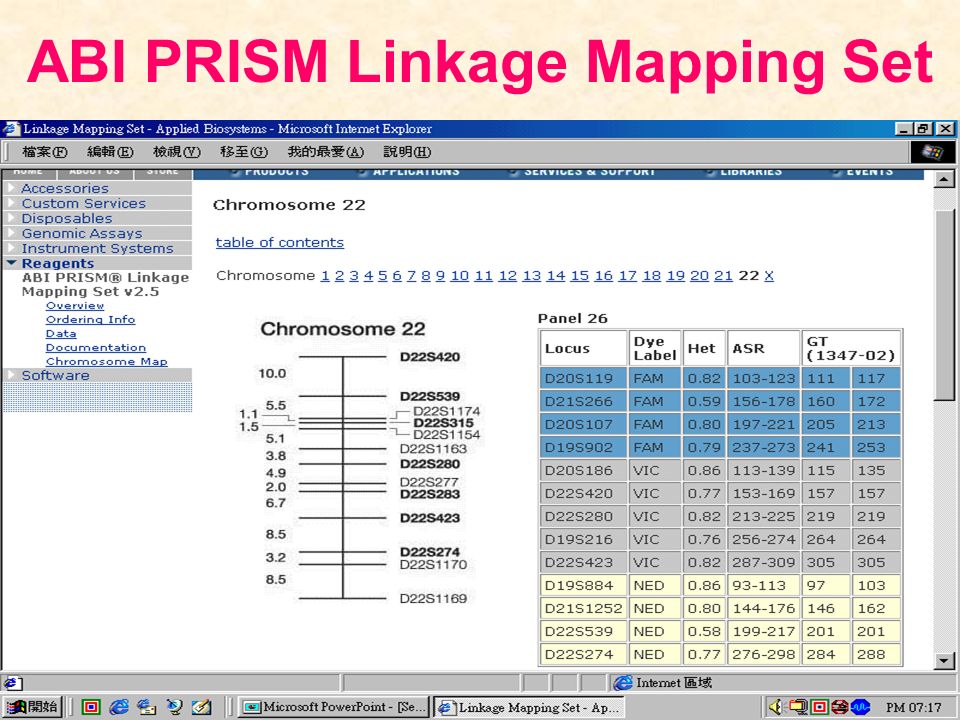960x720 pixels.
Task: Open the Documentation link
Action: [96, 348]
